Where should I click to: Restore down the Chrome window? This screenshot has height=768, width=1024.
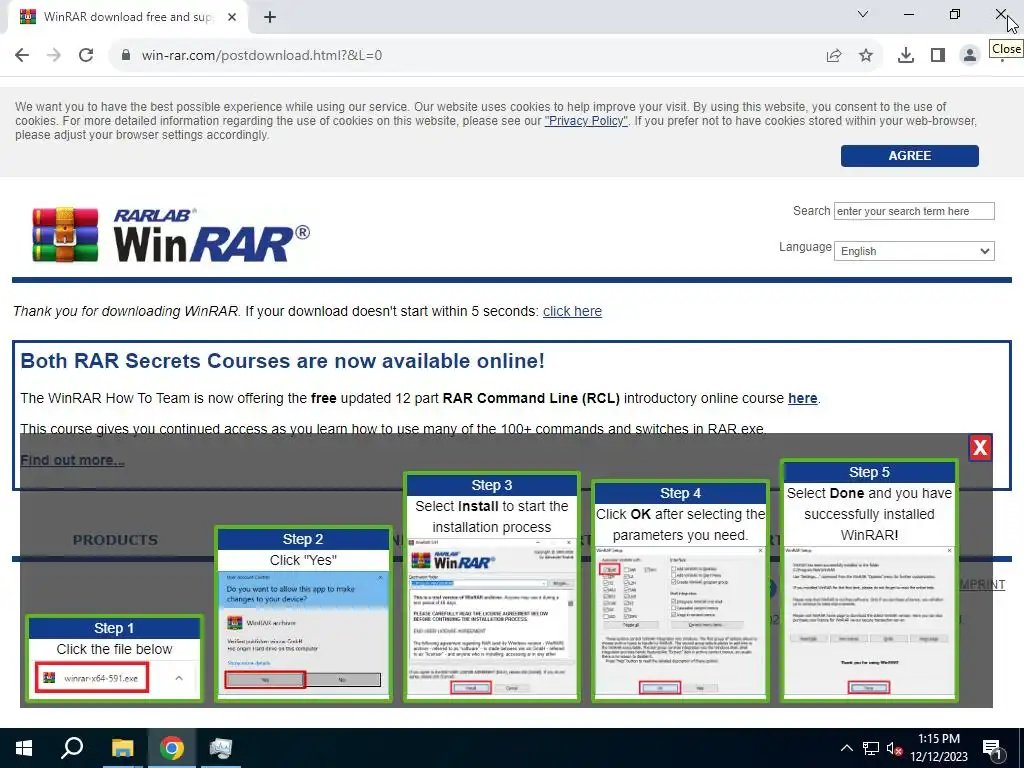(955, 14)
